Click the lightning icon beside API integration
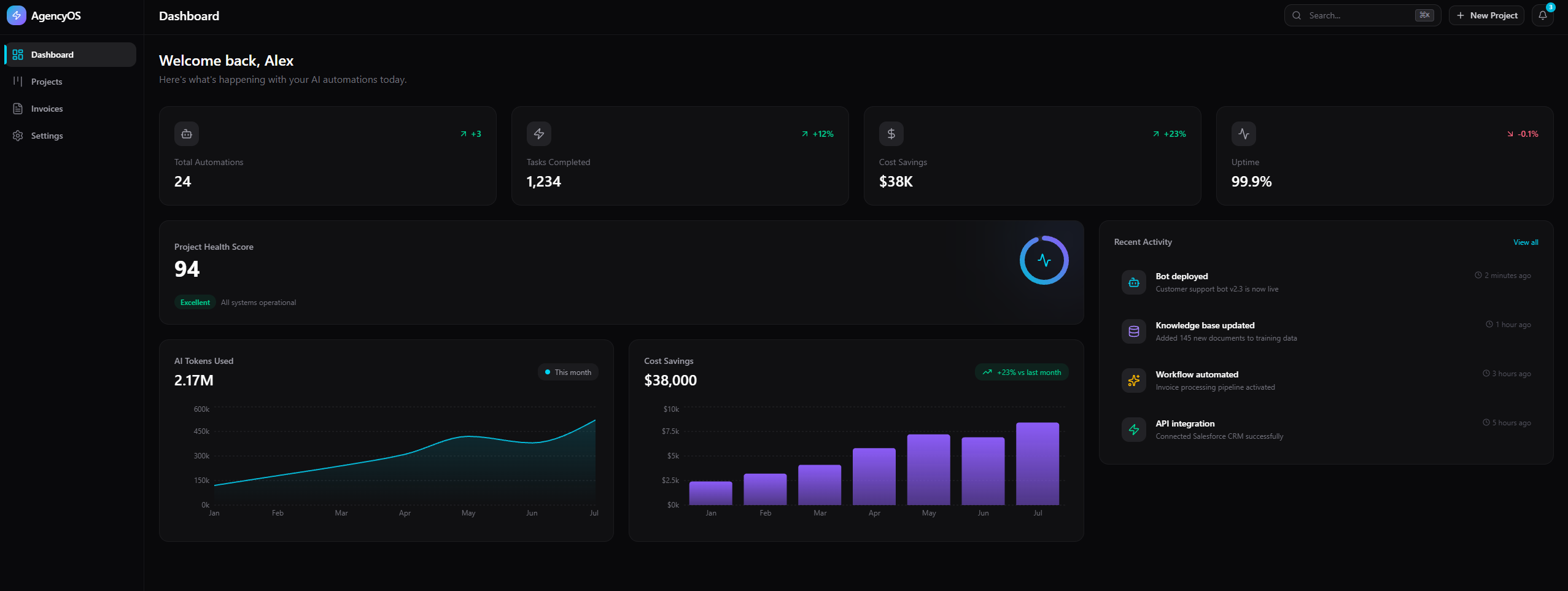The height and width of the screenshot is (591, 1568). [1133, 429]
